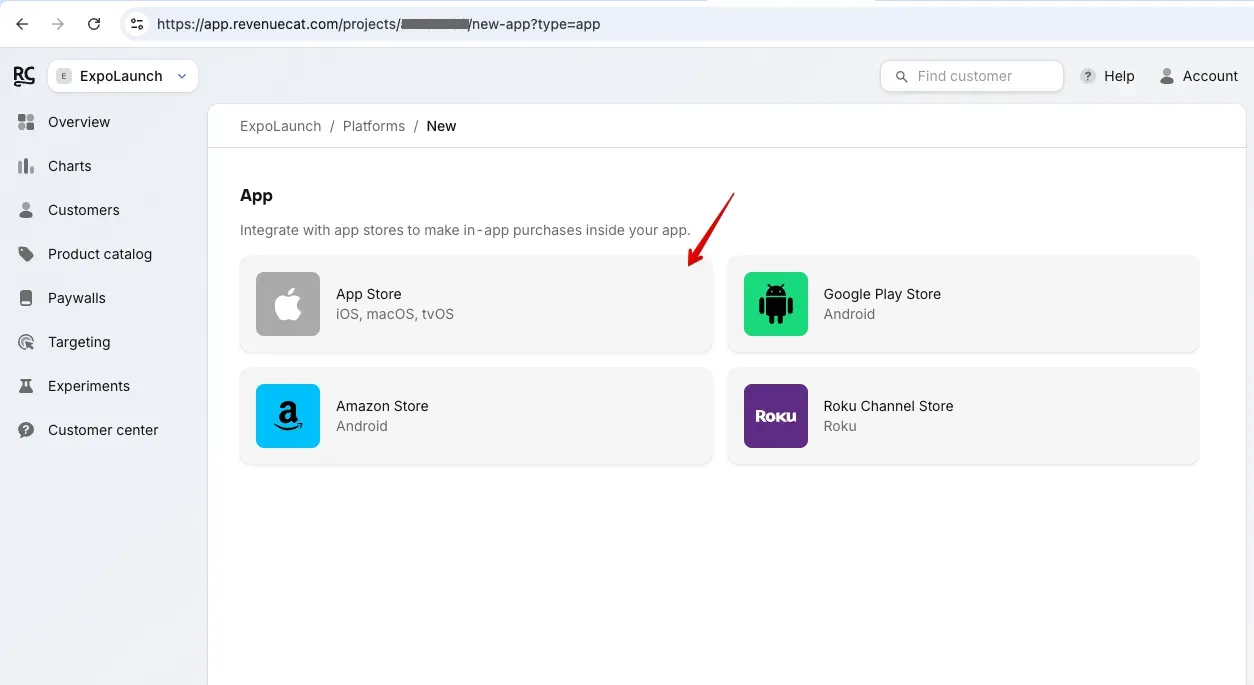Click the Product catalog tag icon
The width and height of the screenshot is (1254, 685).
(27, 254)
